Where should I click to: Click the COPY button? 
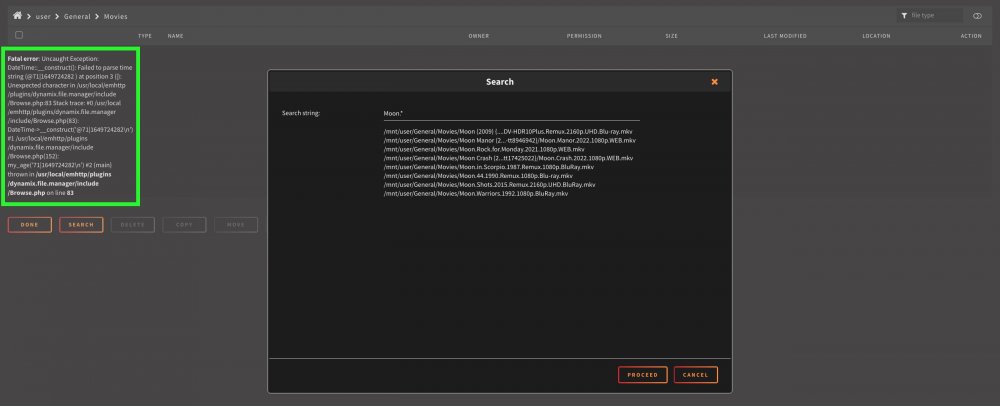pos(184,224)
